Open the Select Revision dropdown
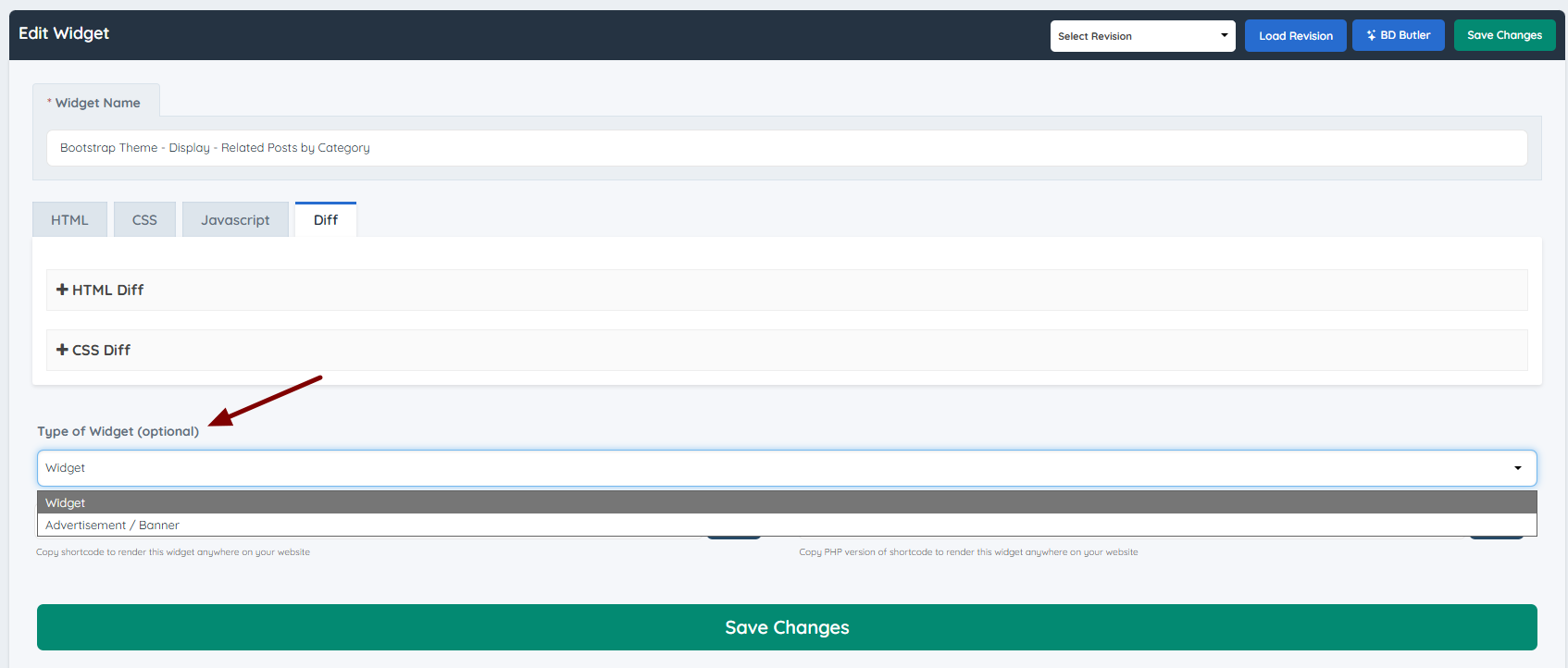Viewport: 1568px width, 668px height. (x=1142, y=36)
